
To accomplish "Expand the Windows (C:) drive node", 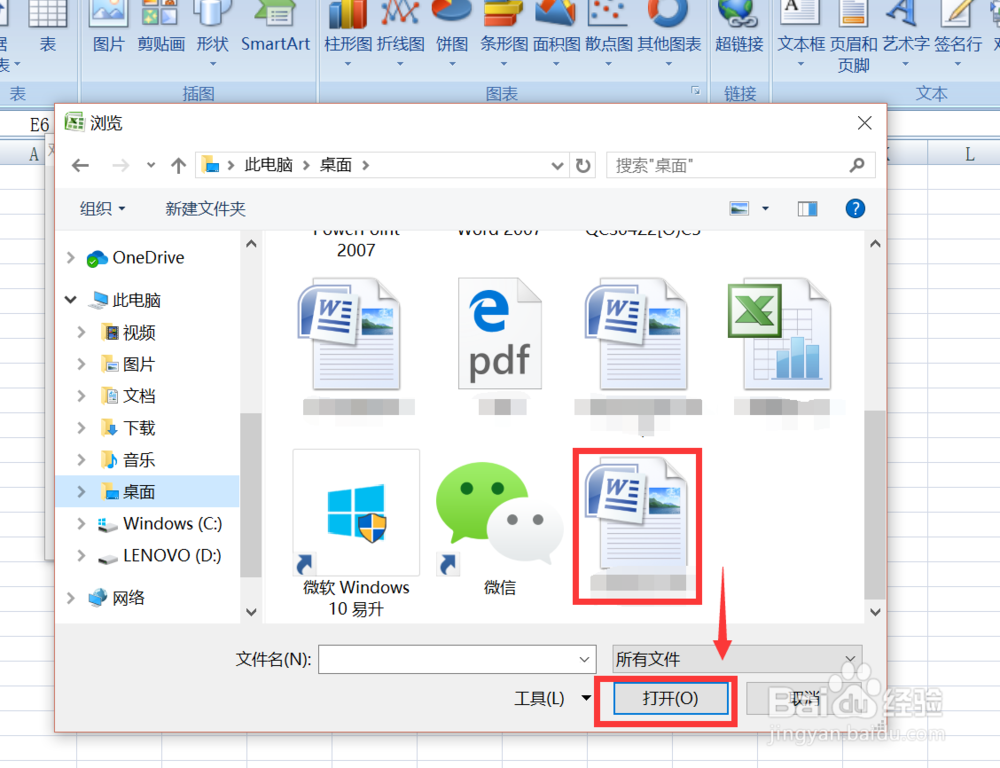I will point(81,524).
